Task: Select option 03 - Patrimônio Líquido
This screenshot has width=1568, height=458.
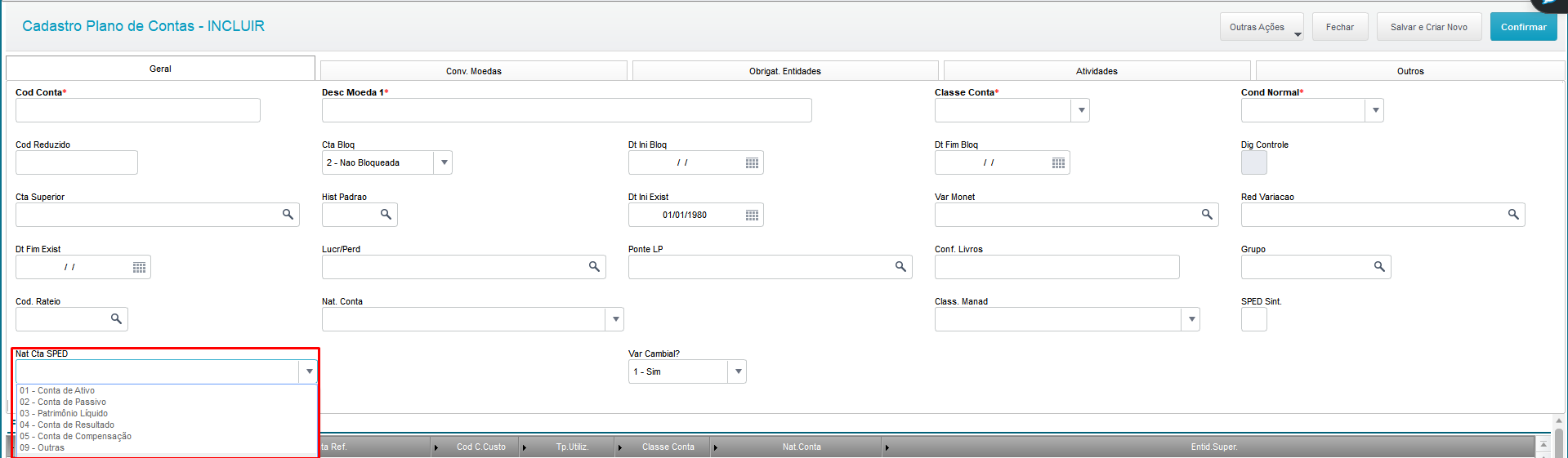Action: (x=167, y=413)
